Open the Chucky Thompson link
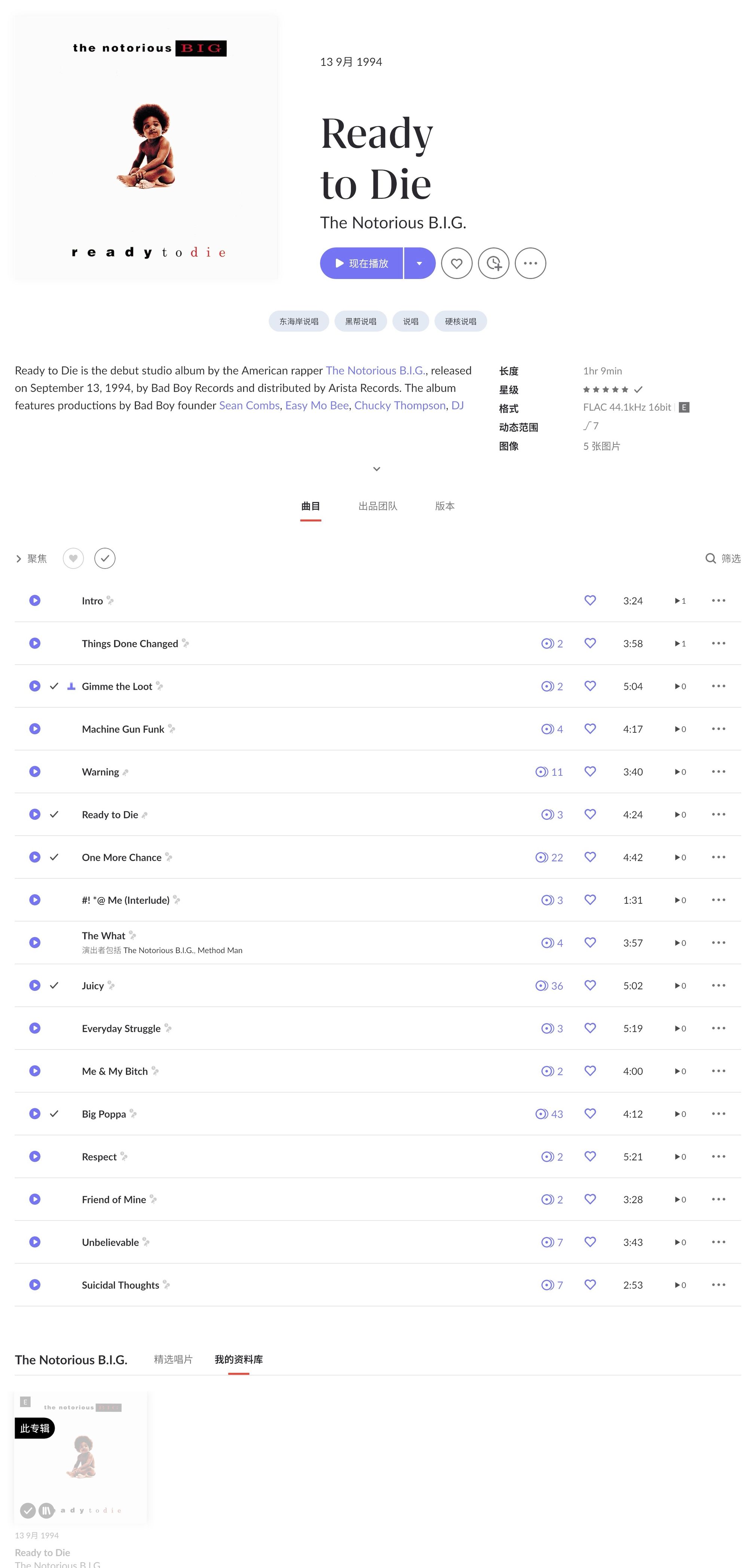748x1568 pixels. (x=400, y=405)
